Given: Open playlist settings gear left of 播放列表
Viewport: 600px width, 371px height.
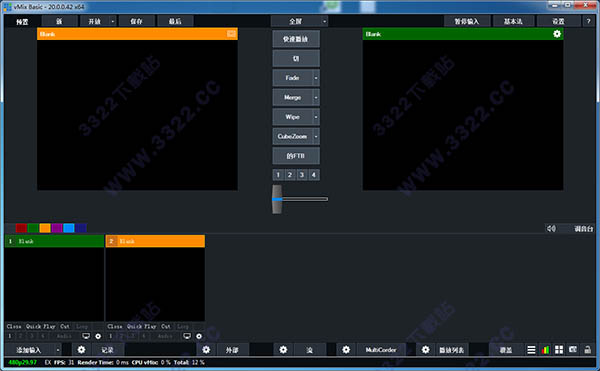Looking at the screenshot, I should (x=426, y=350).
